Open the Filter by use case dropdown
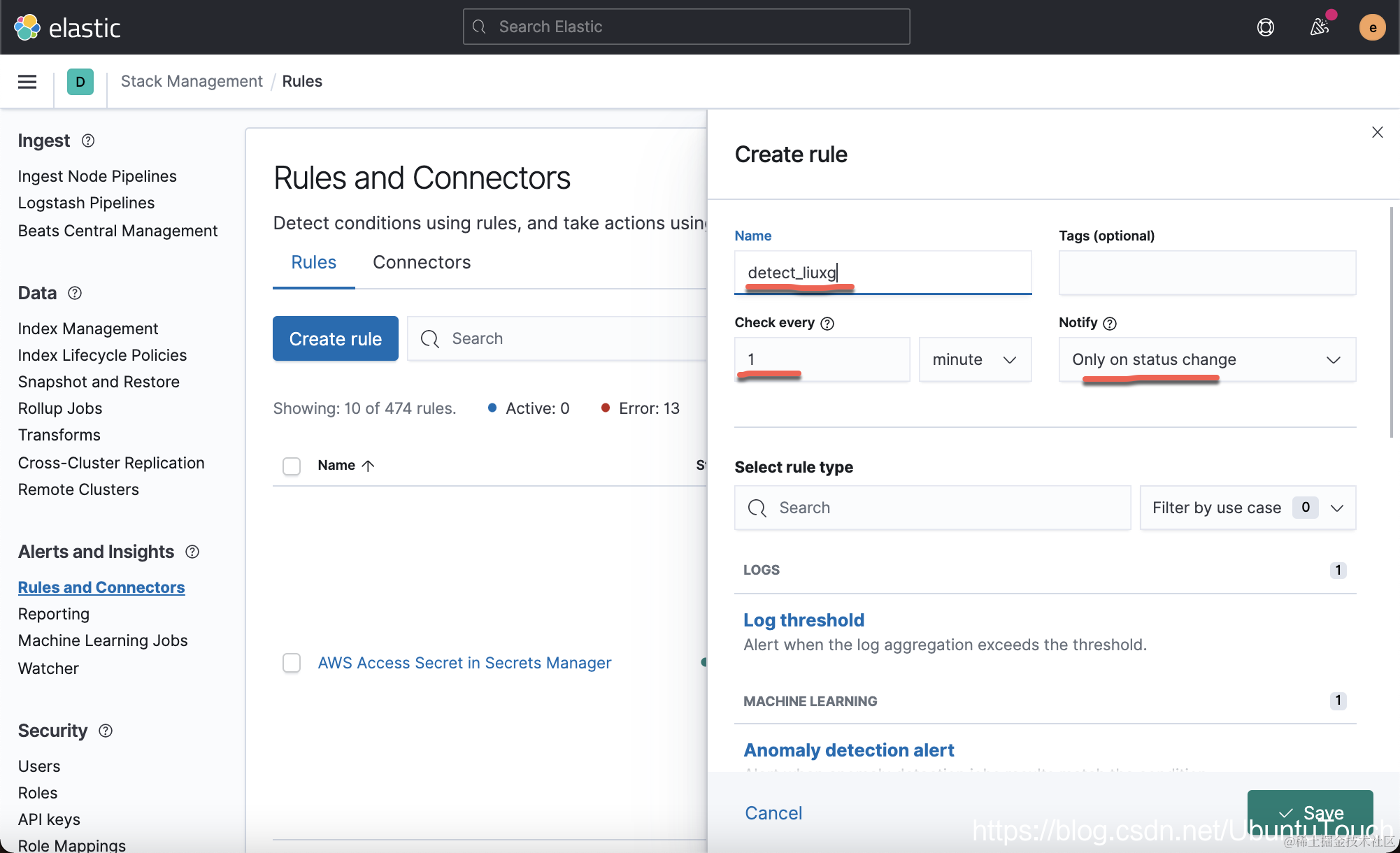Image resolution: width=1400 pixels, height=853 pixels. pyautogui.click(x=1248, y=508)
